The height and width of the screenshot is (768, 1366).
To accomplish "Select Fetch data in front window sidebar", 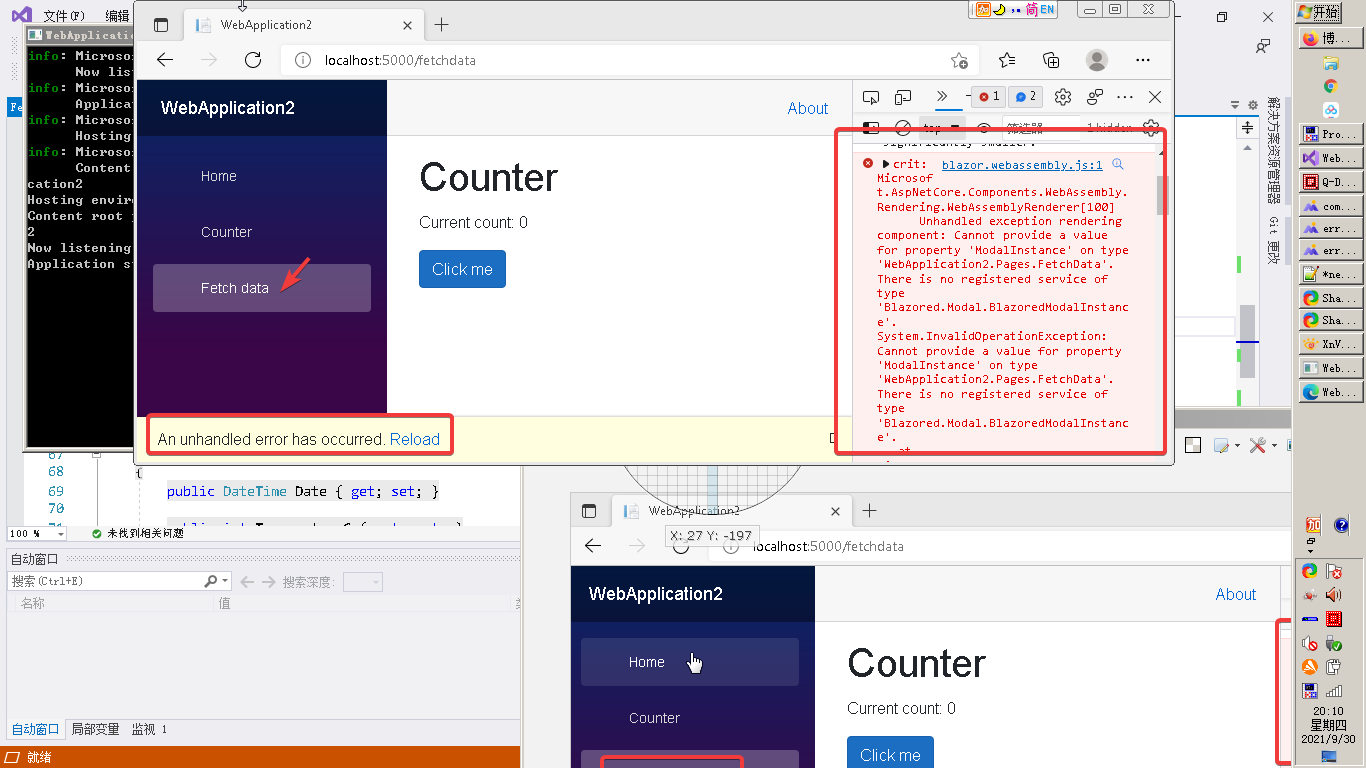I will (x=262, y=288).
